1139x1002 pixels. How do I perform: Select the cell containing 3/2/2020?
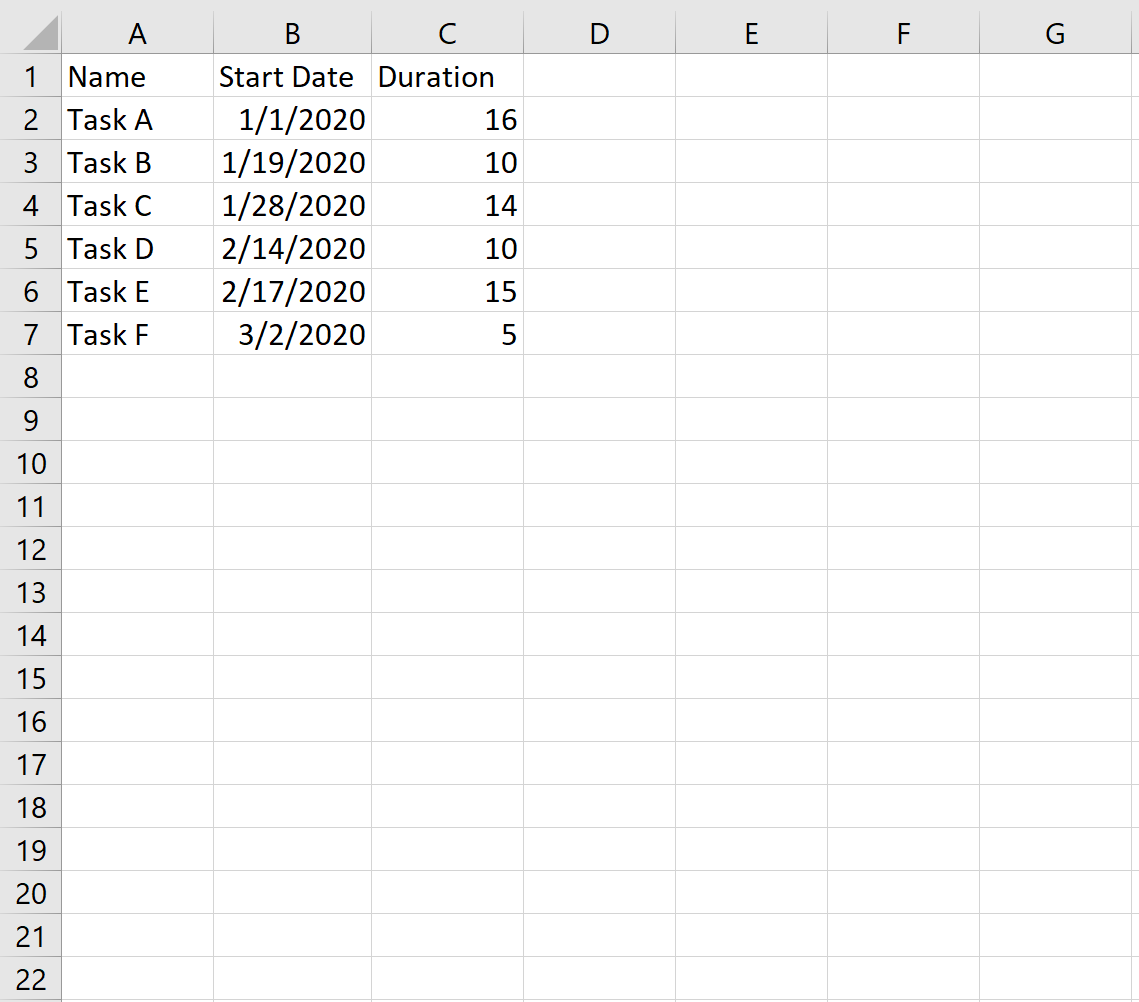pos(292,334)
